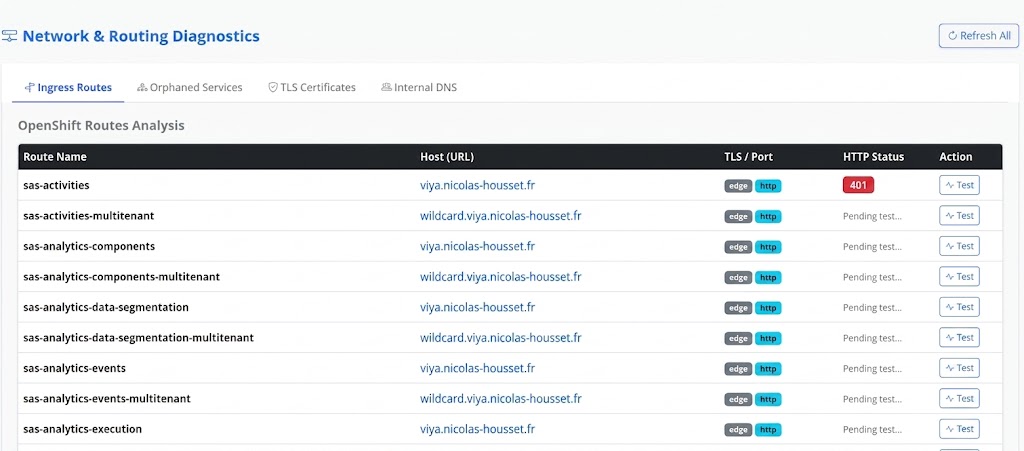Open wildcard host for sas-analytics-components-multitenant
The image size is (1024, 451).
coord(500,277)
